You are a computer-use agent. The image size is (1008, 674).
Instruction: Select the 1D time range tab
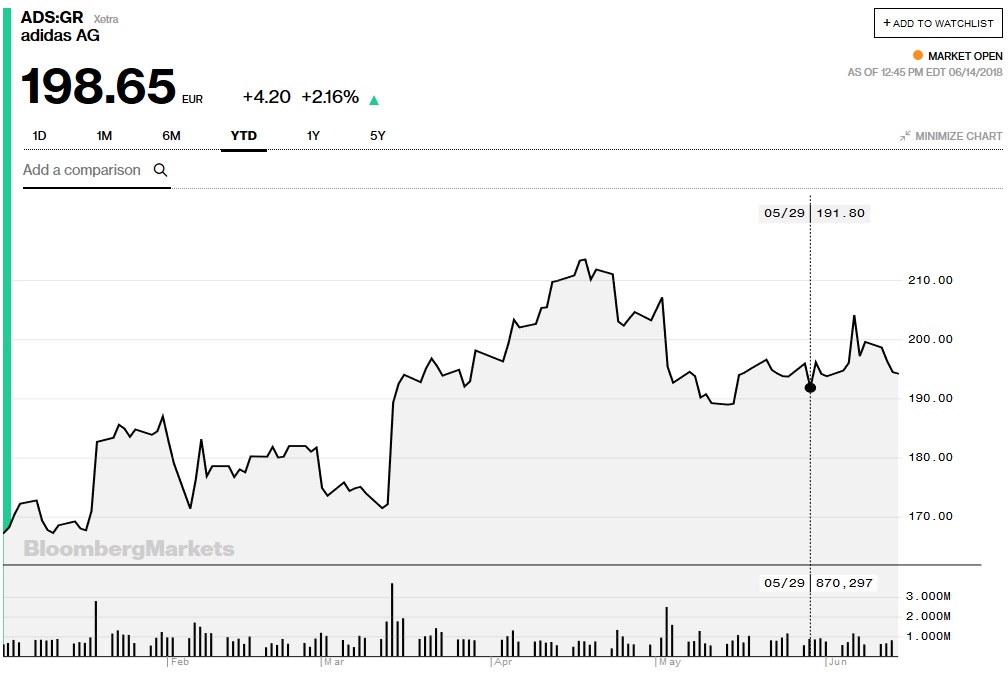tap(40, 135)
